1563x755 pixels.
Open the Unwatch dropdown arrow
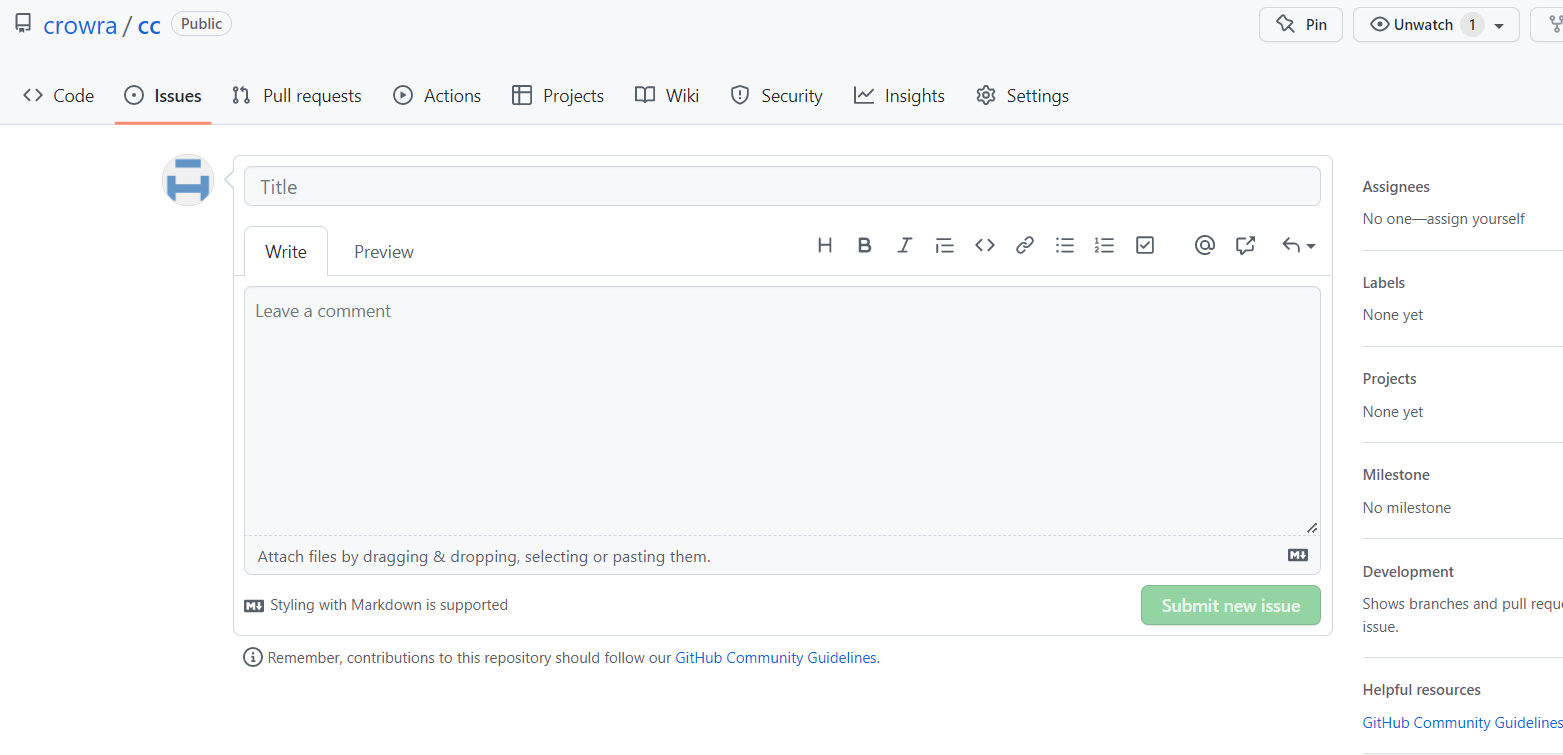pyautogui.click(x=1499, y=25)
